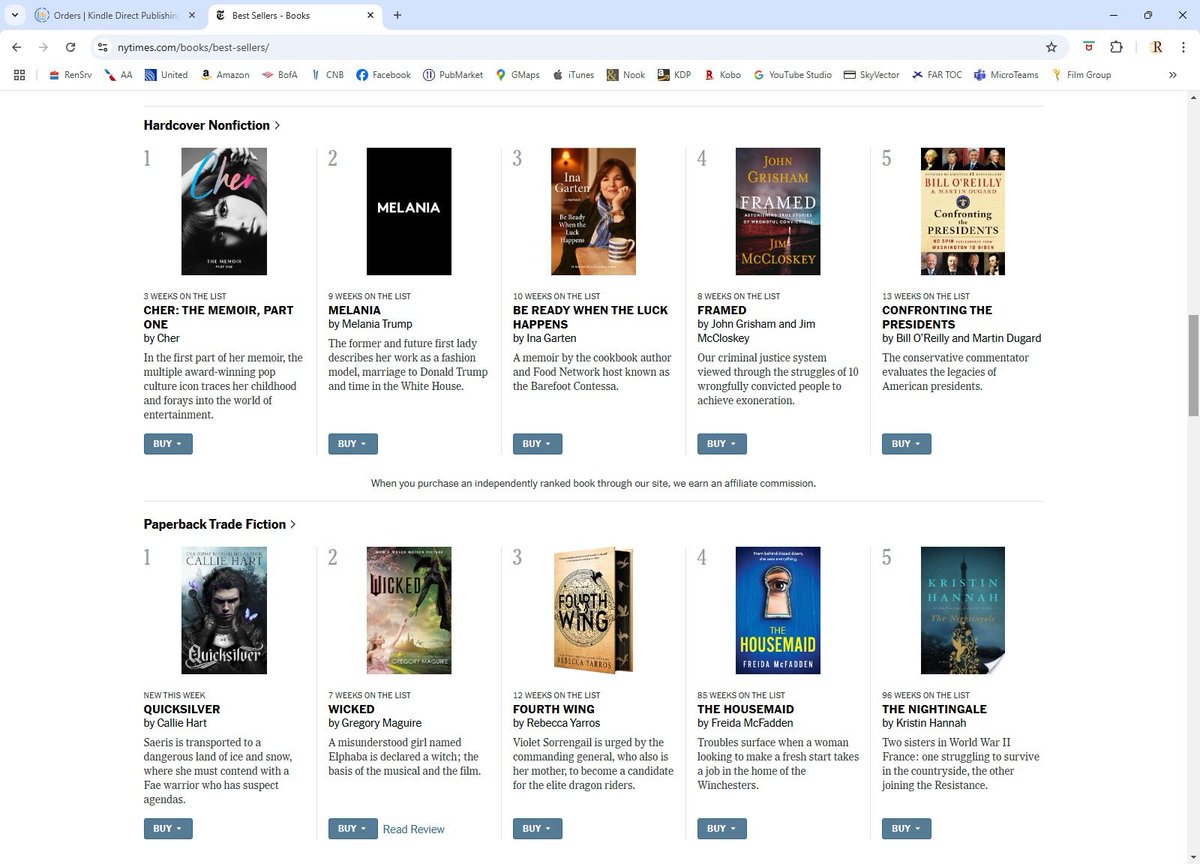Open the YouTube Studio bookmark
1200x864 pixels.
click(793, 75)
